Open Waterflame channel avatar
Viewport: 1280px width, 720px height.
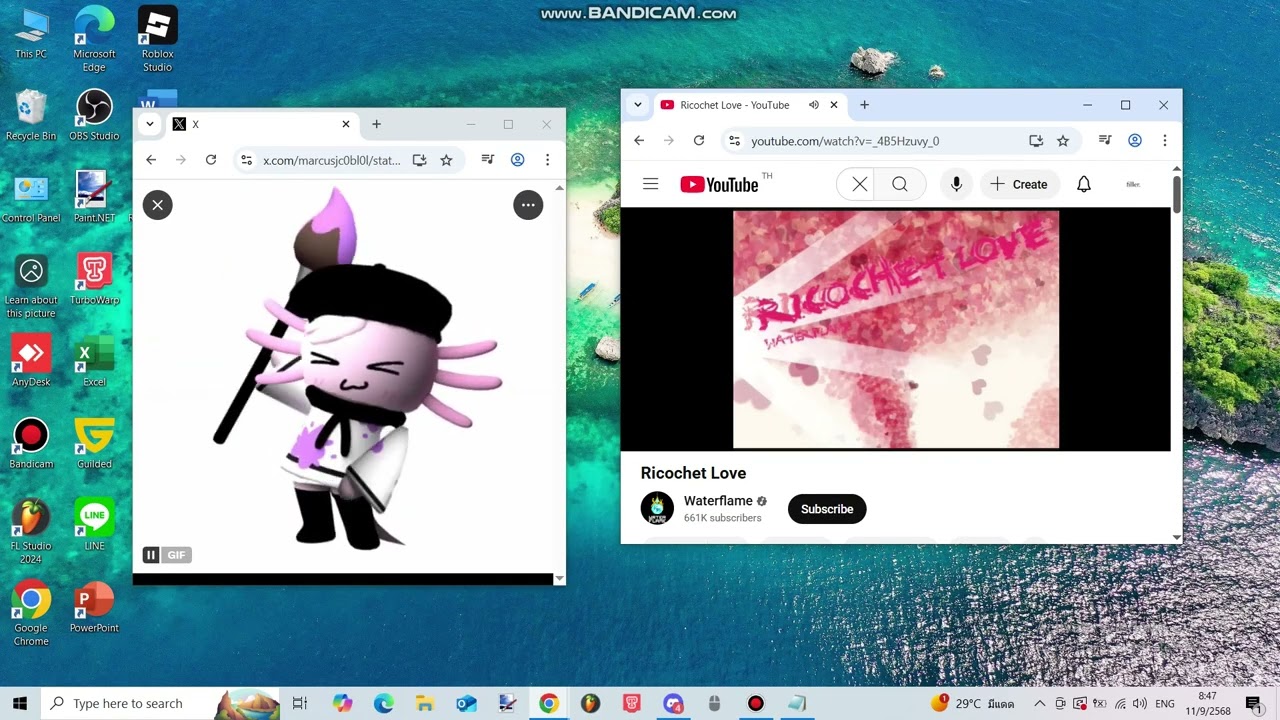pos(657,508)
